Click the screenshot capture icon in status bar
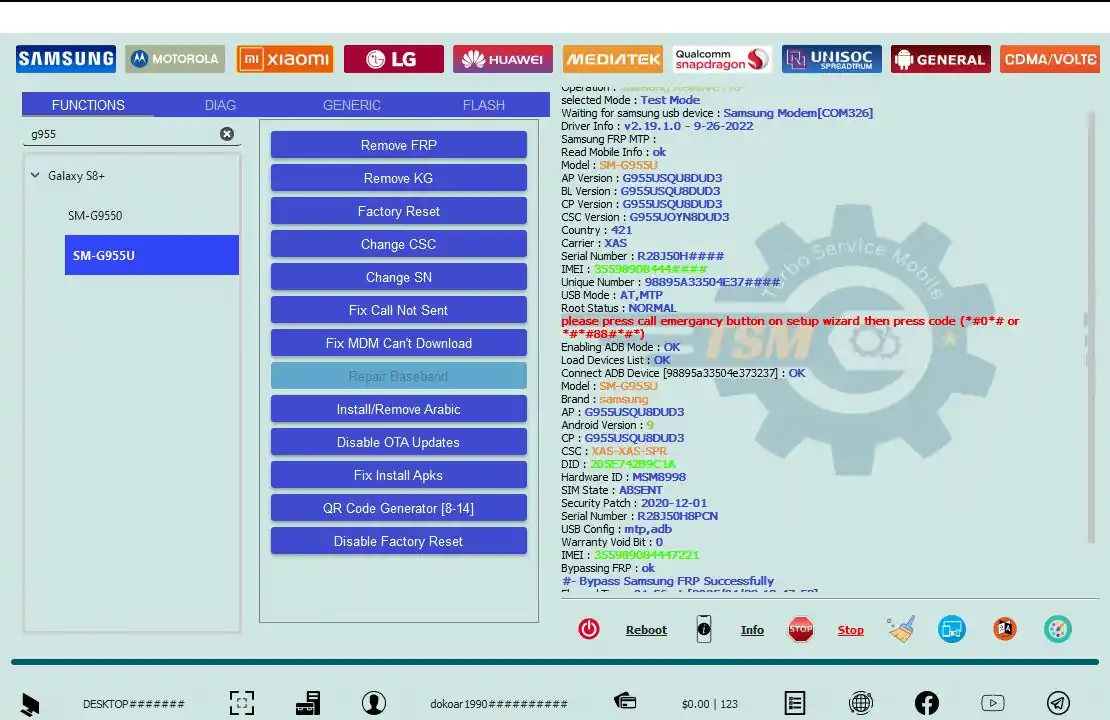The height and width of the screenshot is (720, 1110). coord(242,703)
